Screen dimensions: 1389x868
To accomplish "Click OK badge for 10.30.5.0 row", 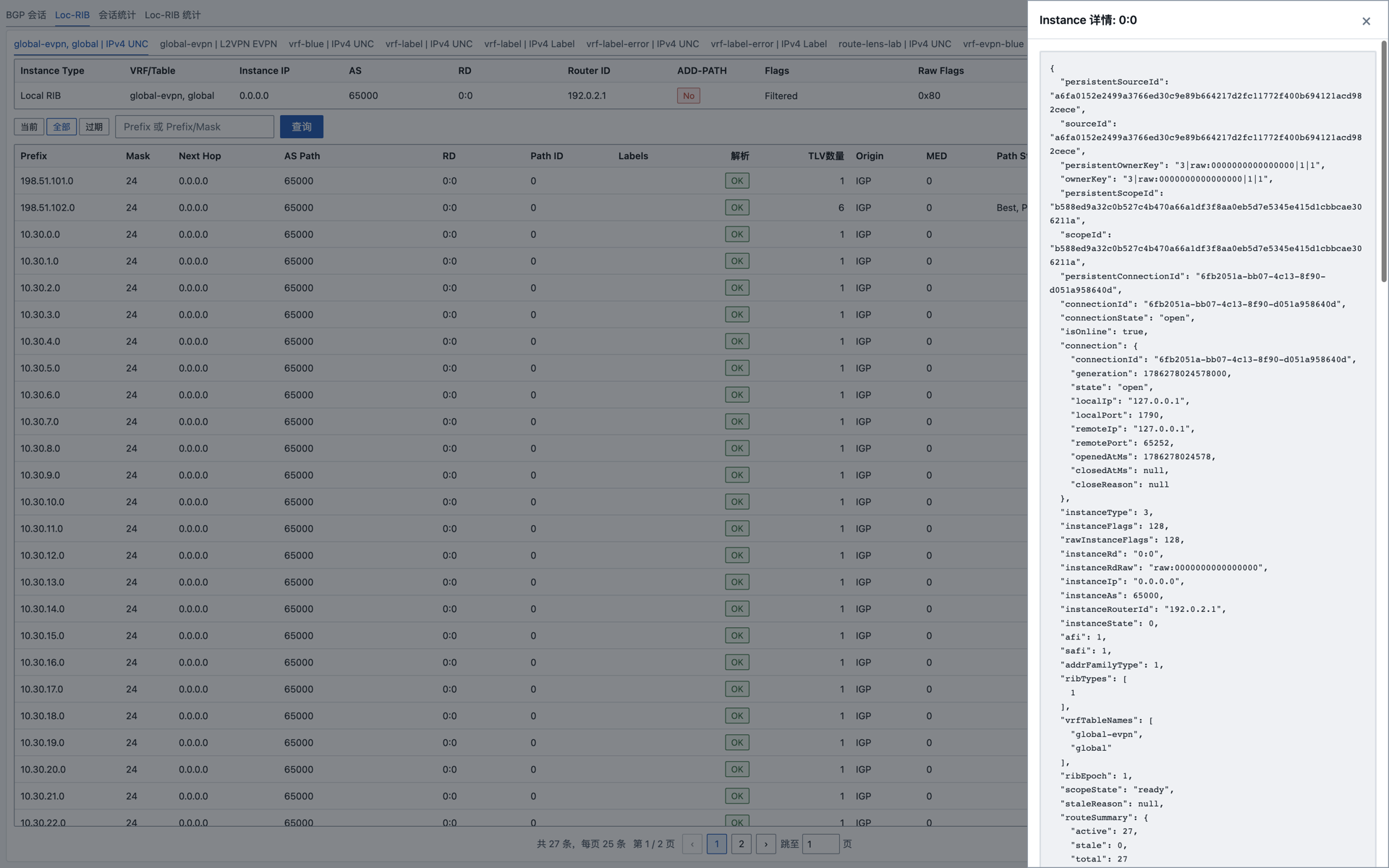I will (737, 368).
